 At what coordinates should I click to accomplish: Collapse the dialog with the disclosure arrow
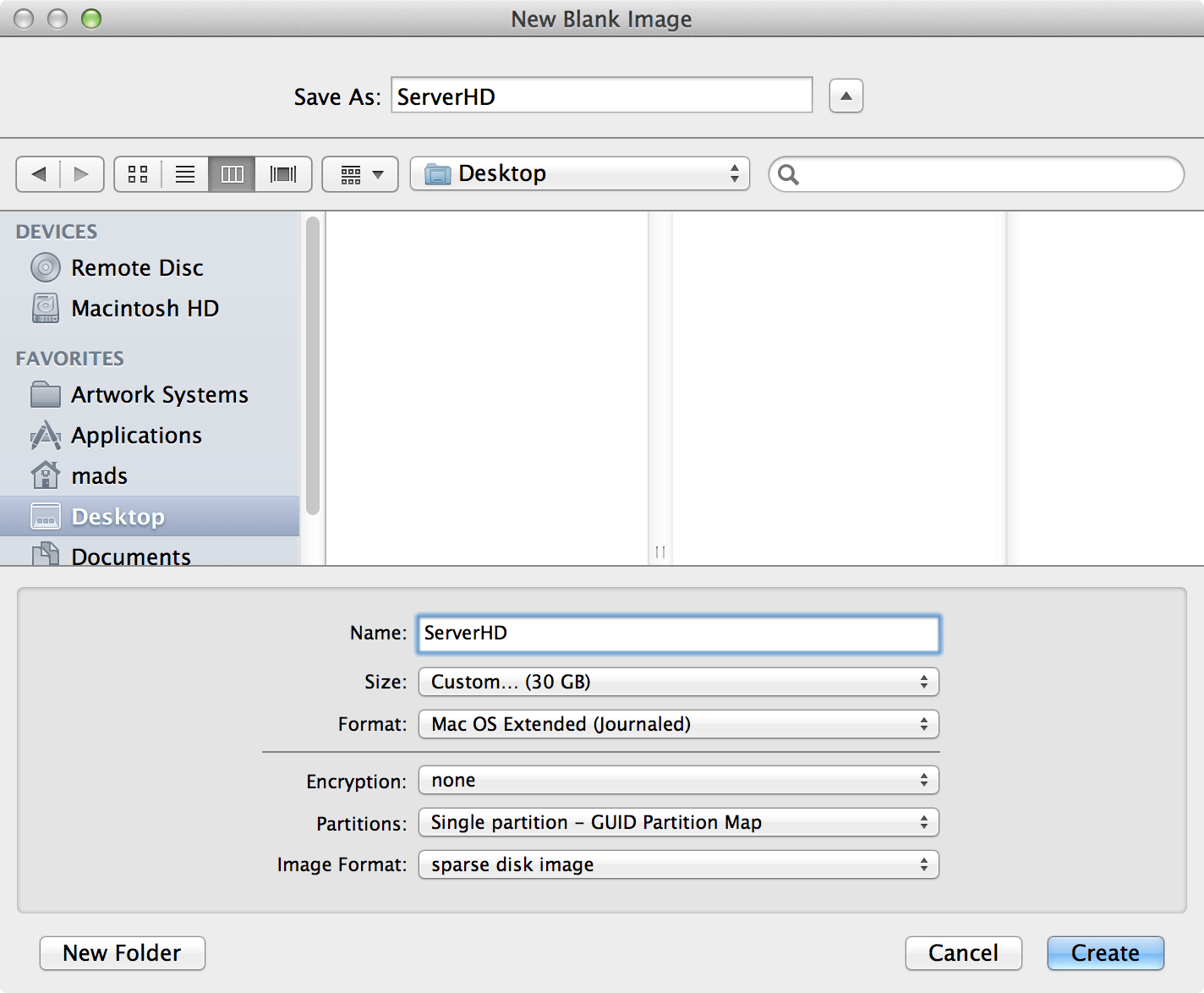click(x=845, y=96)
